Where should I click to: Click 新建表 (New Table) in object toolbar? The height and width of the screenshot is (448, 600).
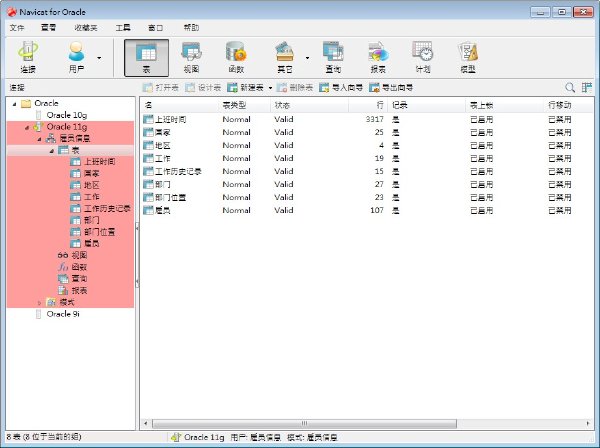tap(245, 88)
